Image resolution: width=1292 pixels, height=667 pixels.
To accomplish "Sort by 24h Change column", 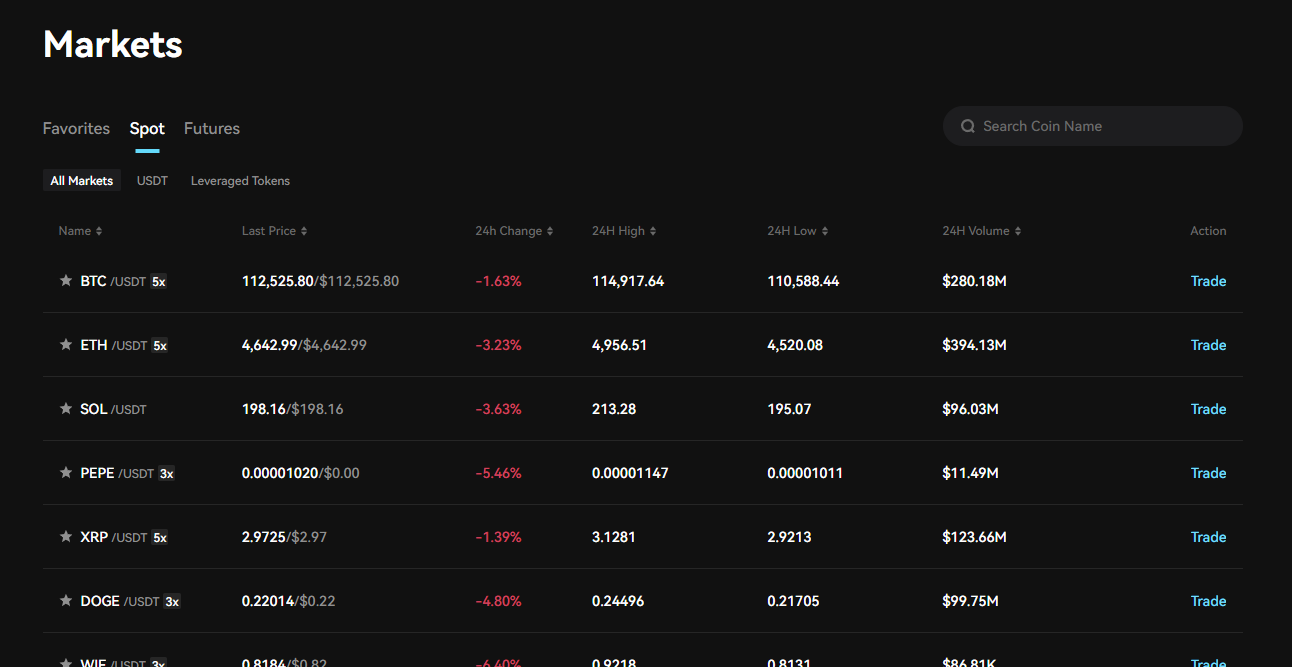I will (514, 231).
